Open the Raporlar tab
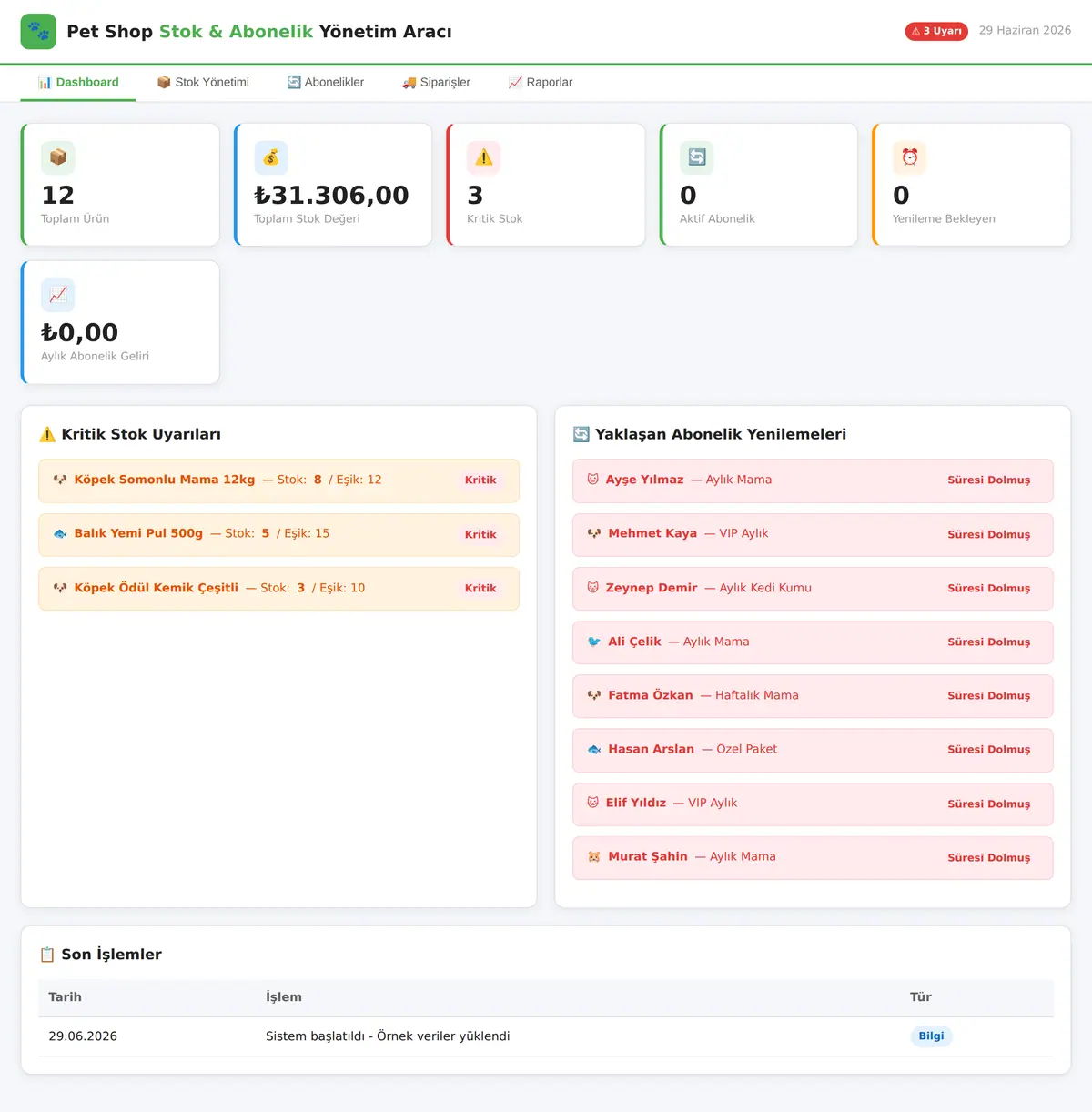The width and height of the screenshot is (1092, 1112). (x=541, y=82)
